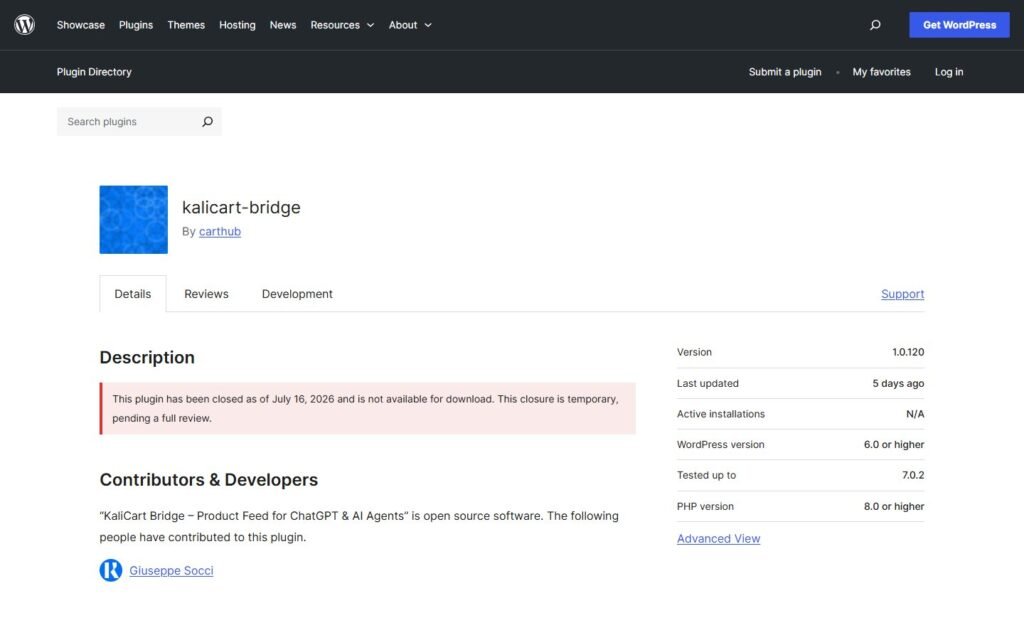Click the search plugins magnifier icon
Viewport: 1024px width, 640px height.
pos(207,121)
